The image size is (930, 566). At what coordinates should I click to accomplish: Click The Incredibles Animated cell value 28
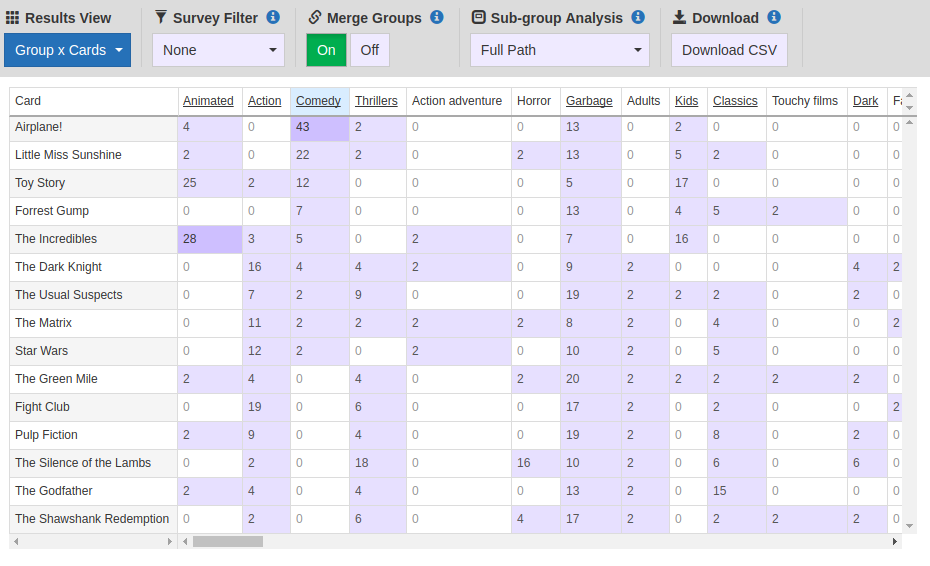(209, 239)
